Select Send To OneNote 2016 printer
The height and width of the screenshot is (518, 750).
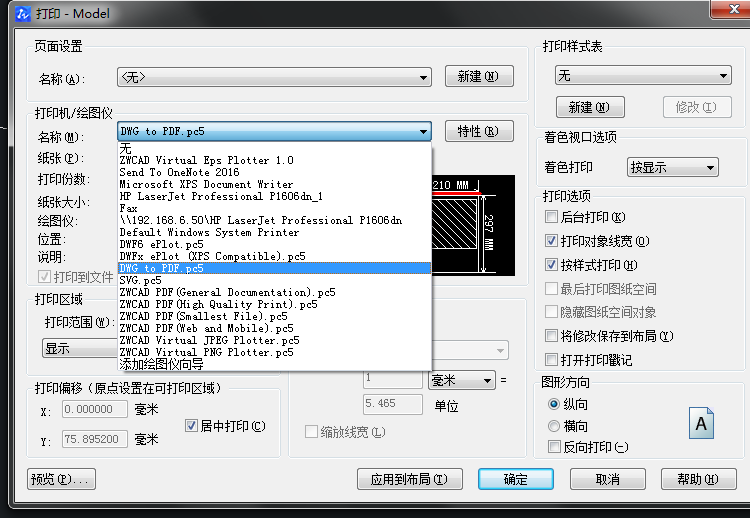(275, 172)
